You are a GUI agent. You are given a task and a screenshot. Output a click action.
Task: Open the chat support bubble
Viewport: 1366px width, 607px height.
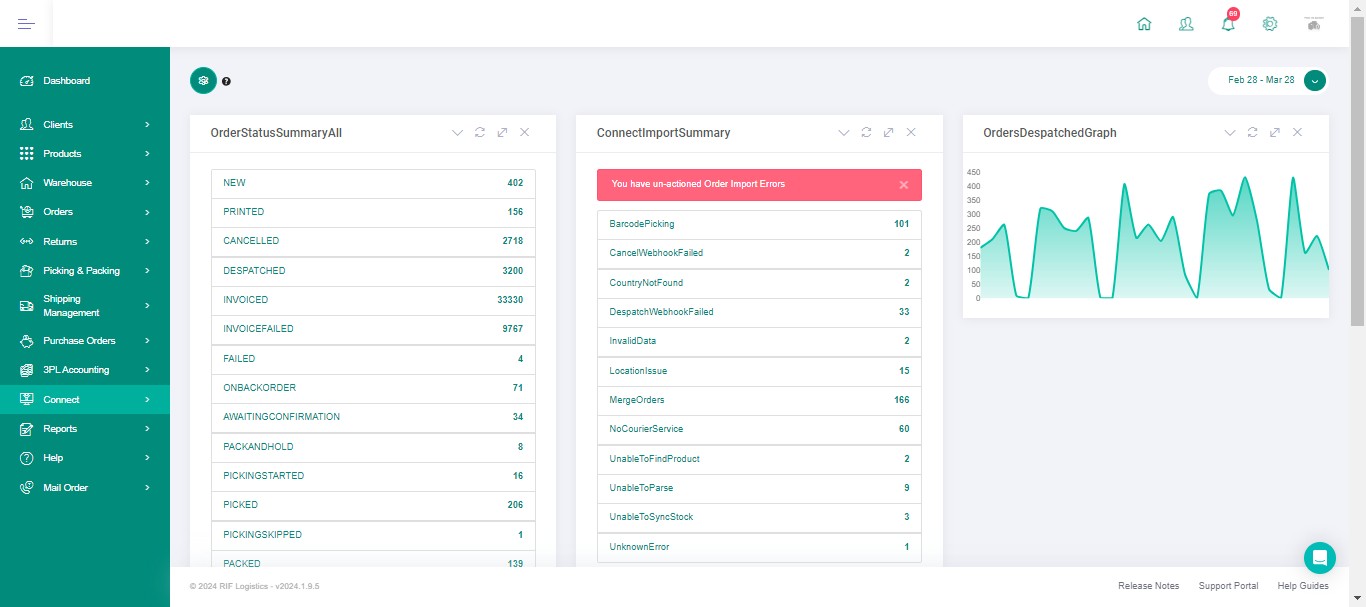coord(1320,558)
